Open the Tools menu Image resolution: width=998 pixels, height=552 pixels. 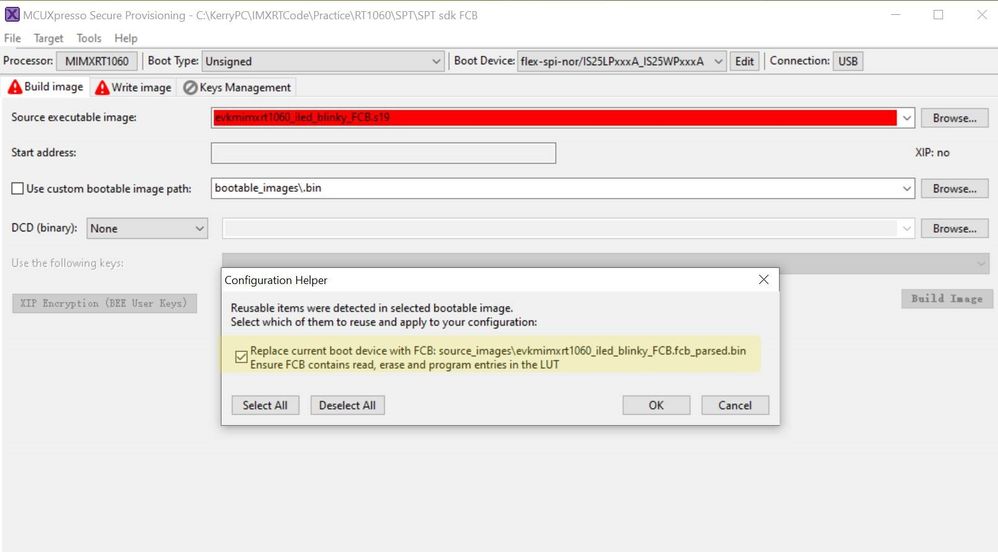88,38
